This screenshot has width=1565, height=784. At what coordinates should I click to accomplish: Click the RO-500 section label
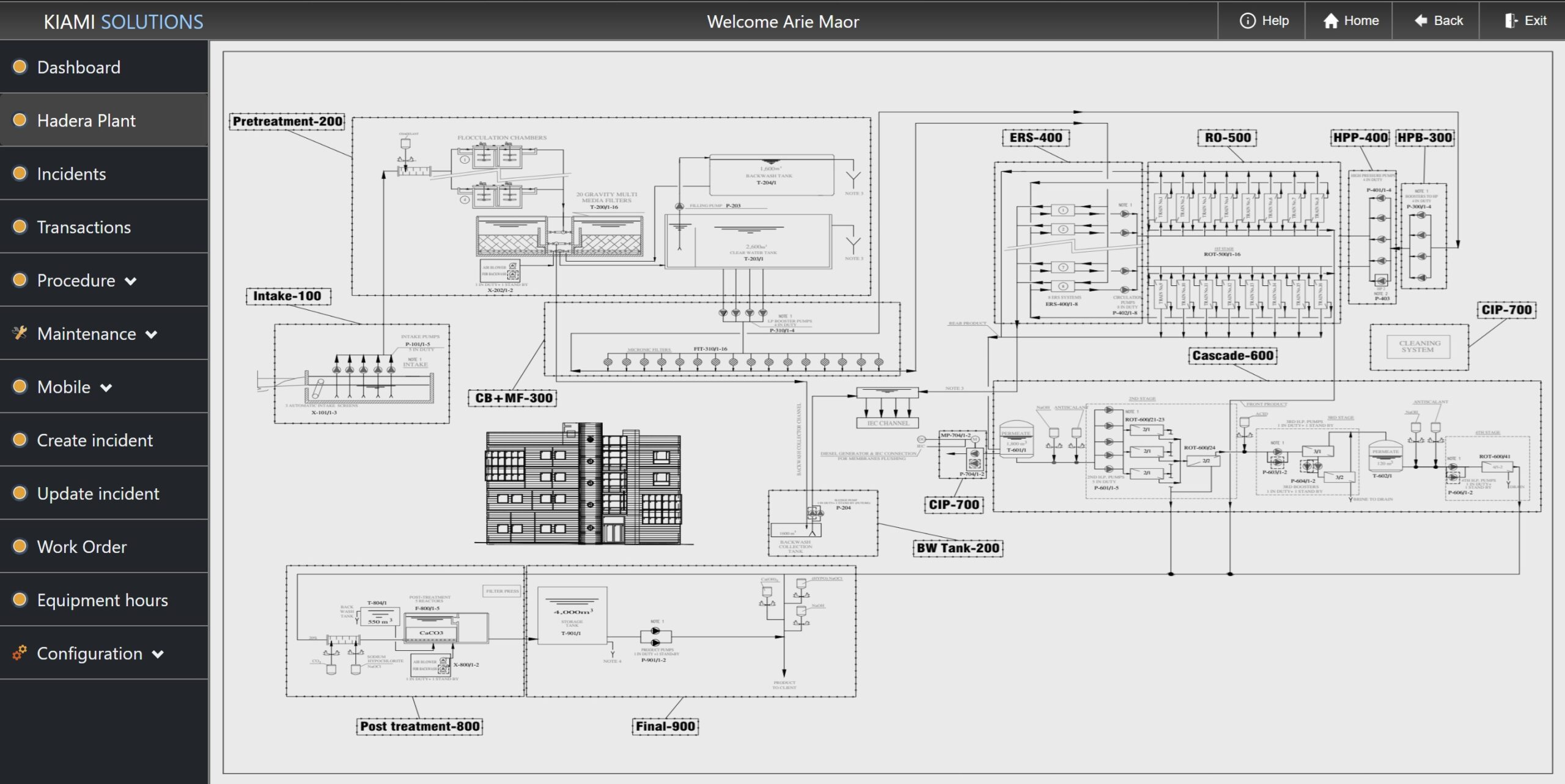pos(1227,137)
